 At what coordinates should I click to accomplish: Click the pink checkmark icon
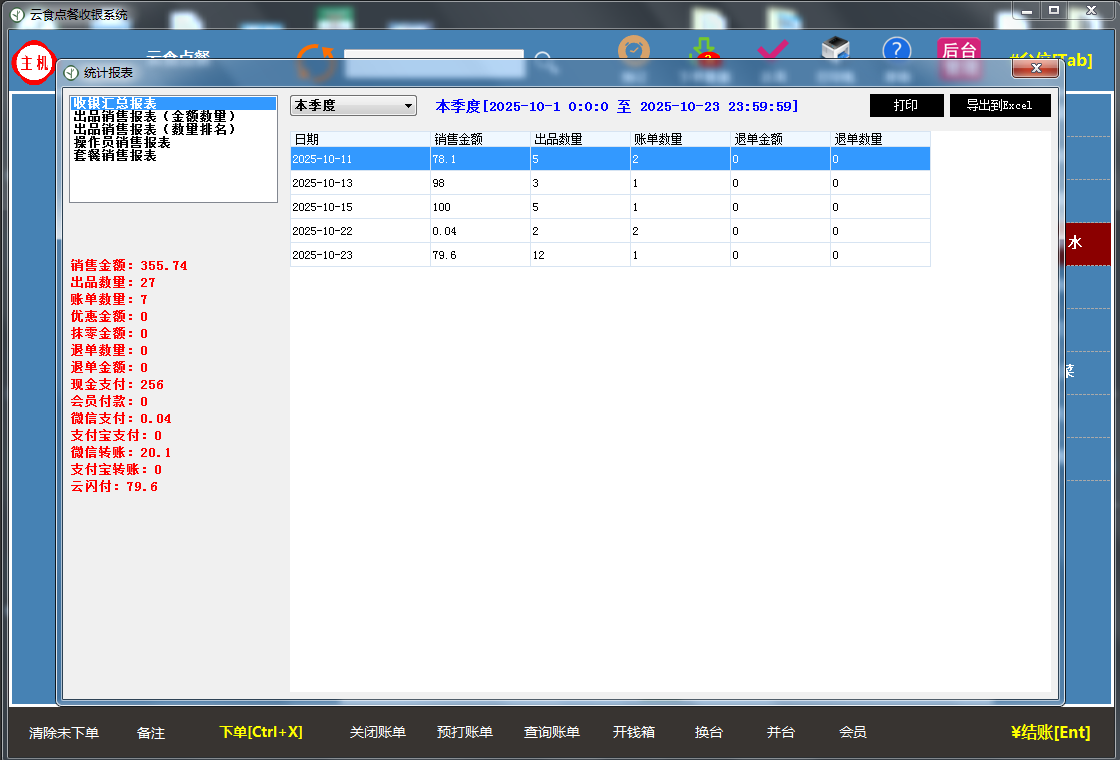click(x=772, y=51)
